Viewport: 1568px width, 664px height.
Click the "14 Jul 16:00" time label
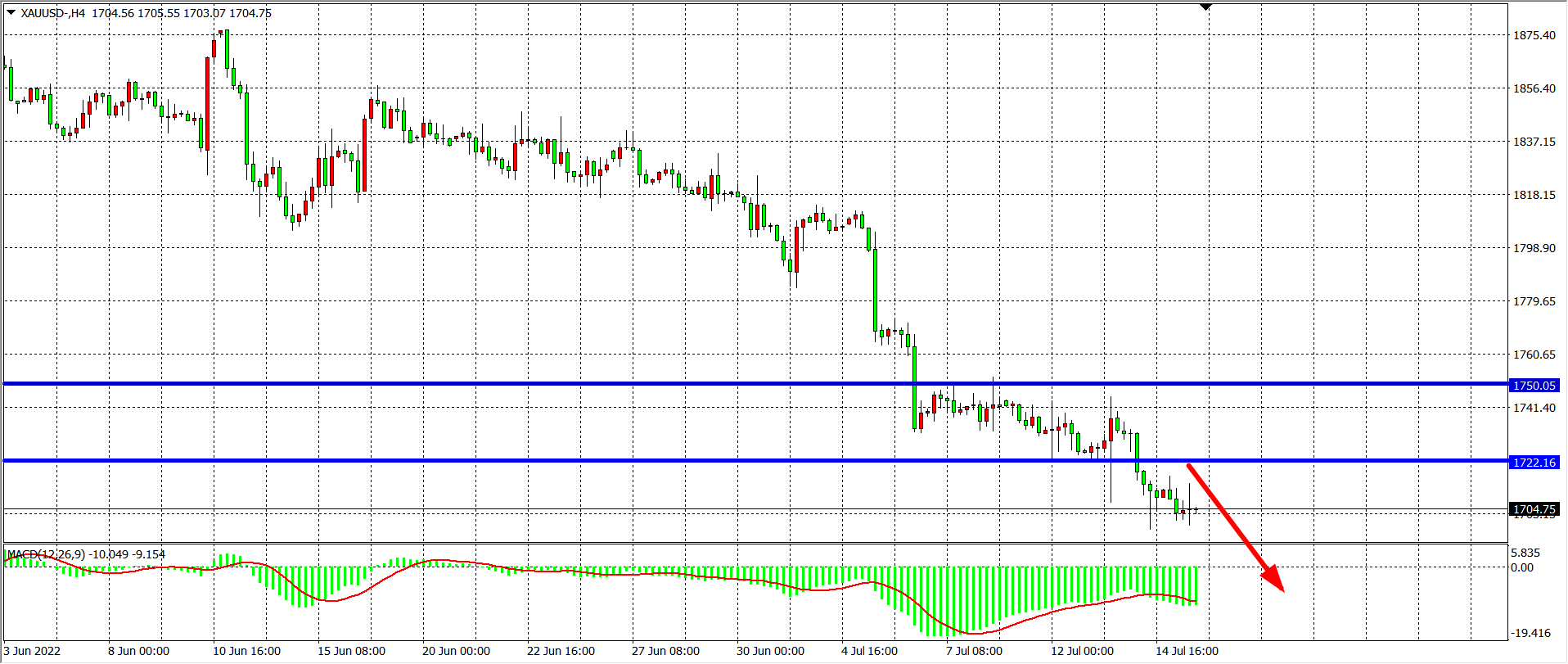tap(1187, 651)
